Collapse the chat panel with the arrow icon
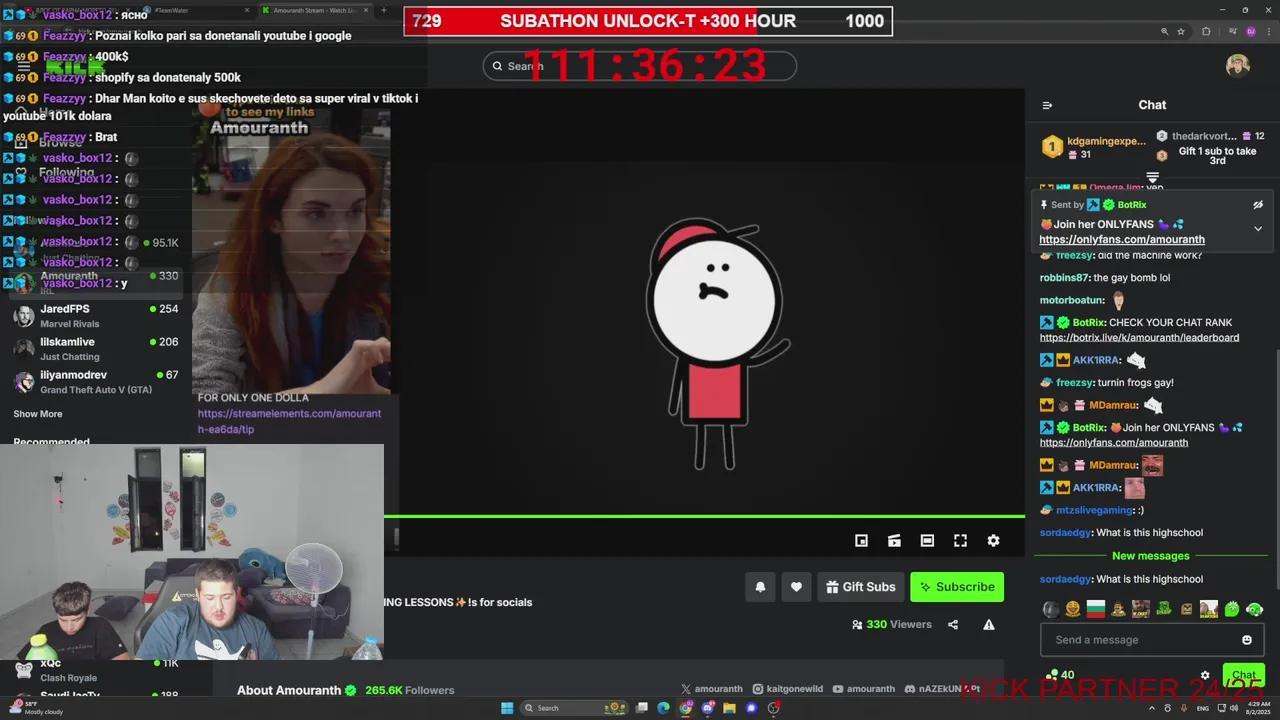The width and height of the screenshot is (1280, 720). click(1047, 105)
